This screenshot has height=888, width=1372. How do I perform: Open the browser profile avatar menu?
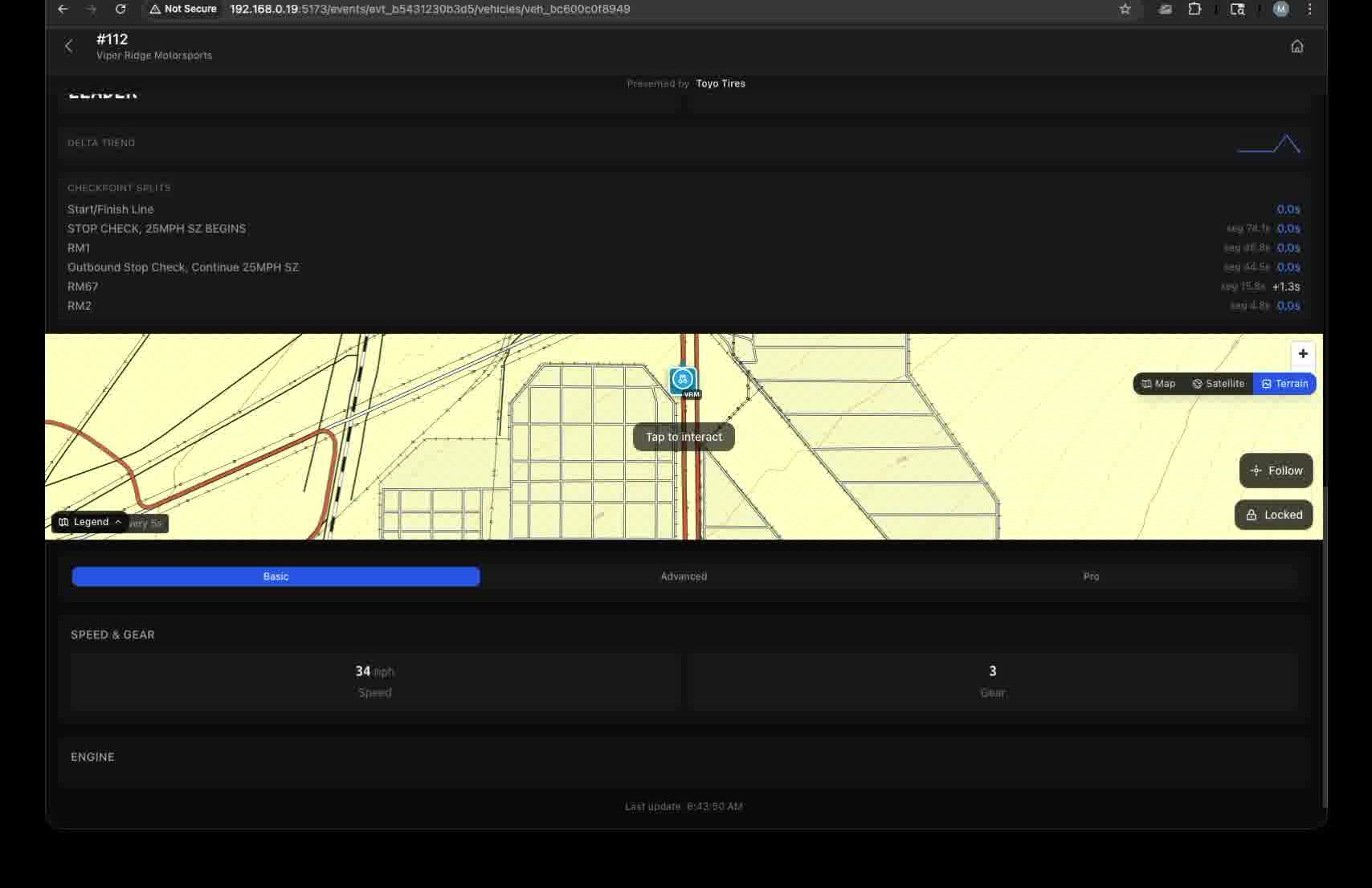1280,9
